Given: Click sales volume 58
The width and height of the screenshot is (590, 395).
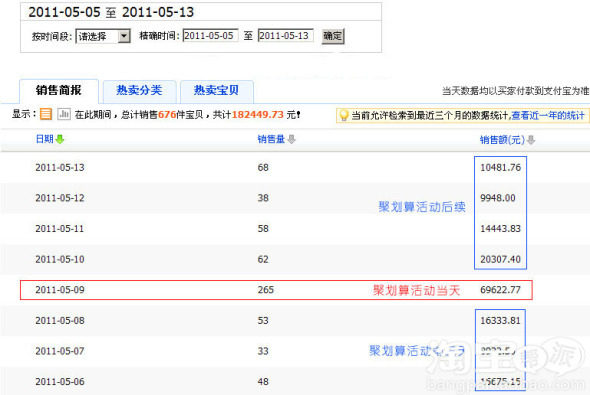Looking at the screenshot, I should click(x=263, y=228).
